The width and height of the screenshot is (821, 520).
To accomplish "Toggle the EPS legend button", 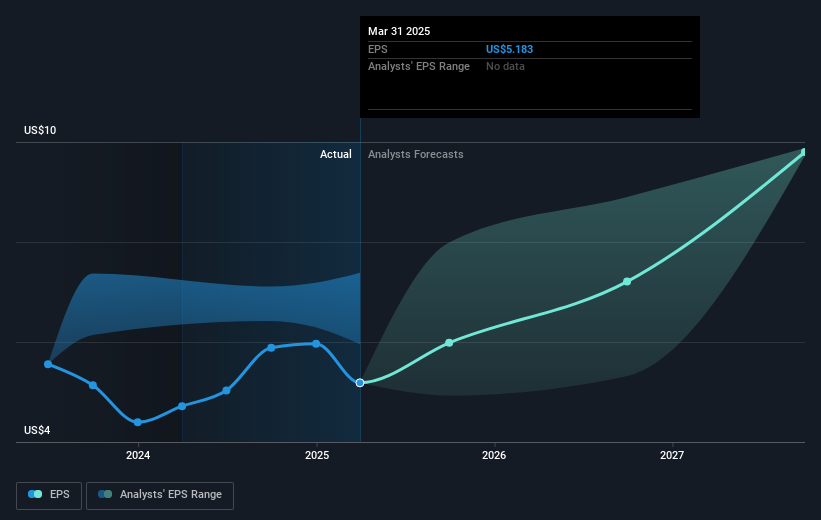I will pos(49,495).
